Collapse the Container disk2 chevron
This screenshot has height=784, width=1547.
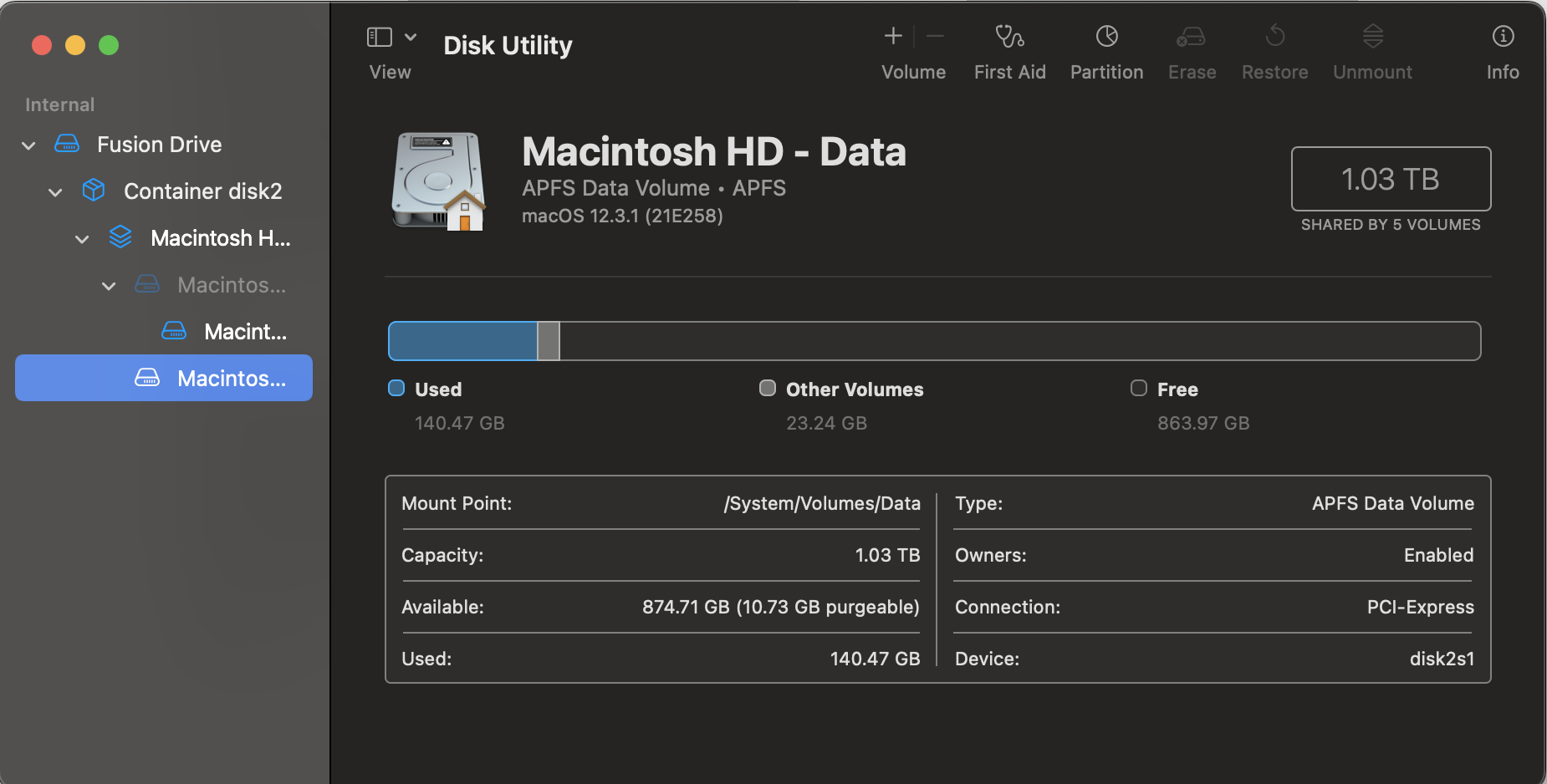55,192
